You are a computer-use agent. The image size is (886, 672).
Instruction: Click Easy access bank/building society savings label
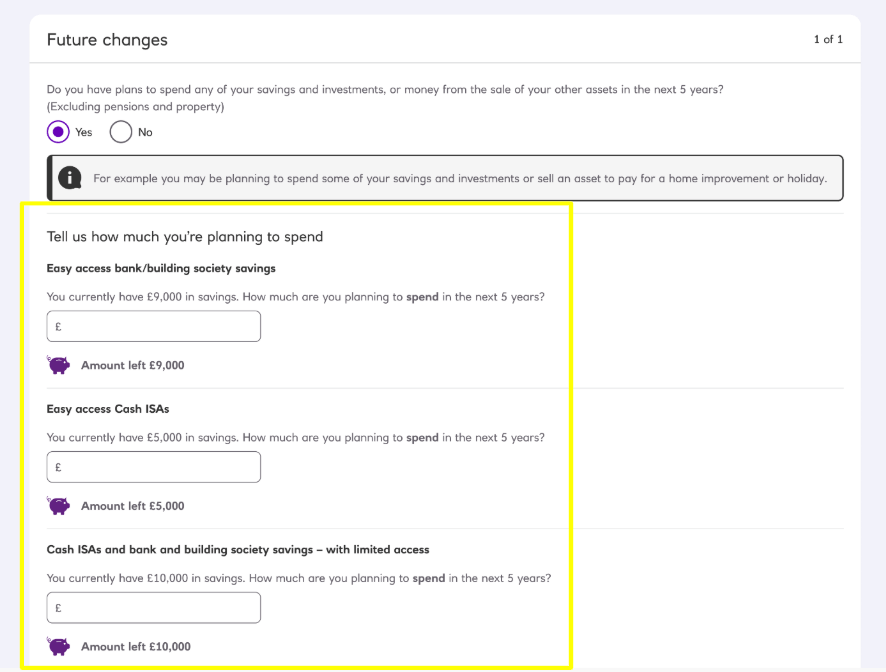coord(161,268)
